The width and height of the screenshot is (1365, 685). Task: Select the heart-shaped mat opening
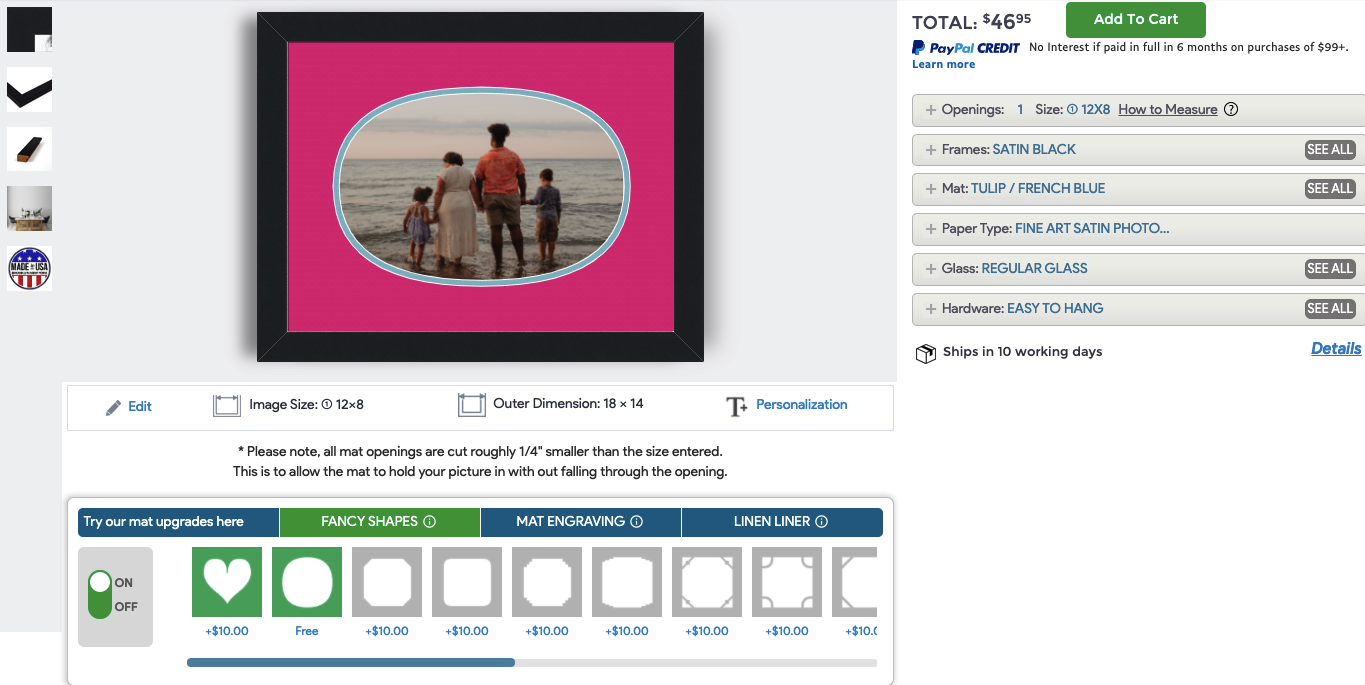[x=227, y=581]
